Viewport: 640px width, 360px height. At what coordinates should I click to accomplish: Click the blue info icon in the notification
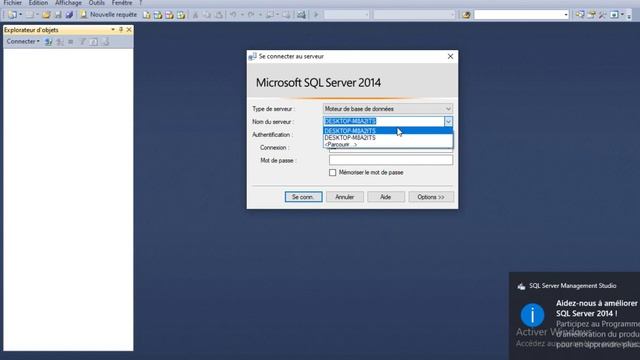(x=532, y=315)
